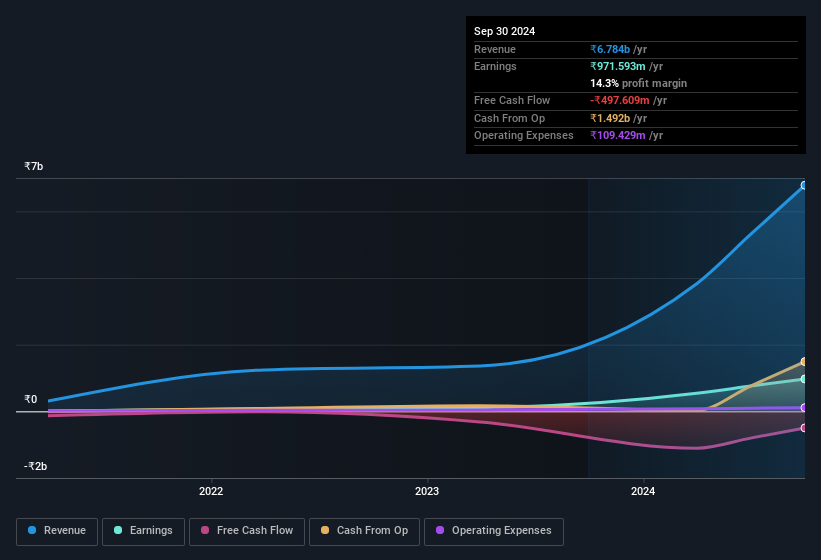Viewport: 821px width, 560px height.
Task: Click the ₹0 y-axis label
Action: click(x=31, y=399)
